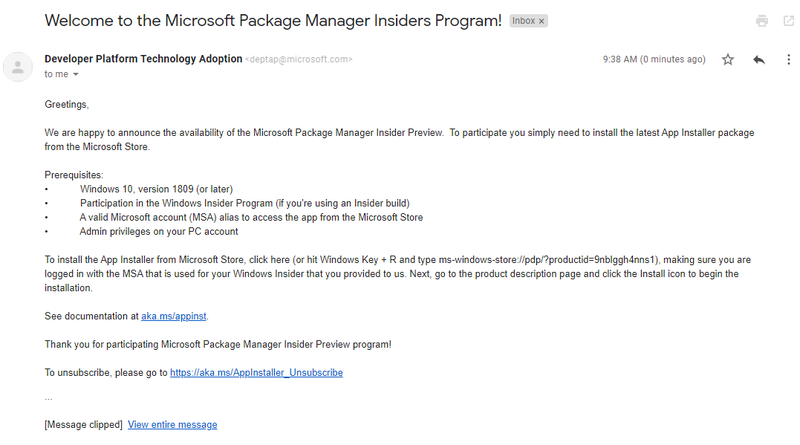Click the sender's avatar picture
The width and height of the screenshot is (800, 445).
[x=18, y=67]
